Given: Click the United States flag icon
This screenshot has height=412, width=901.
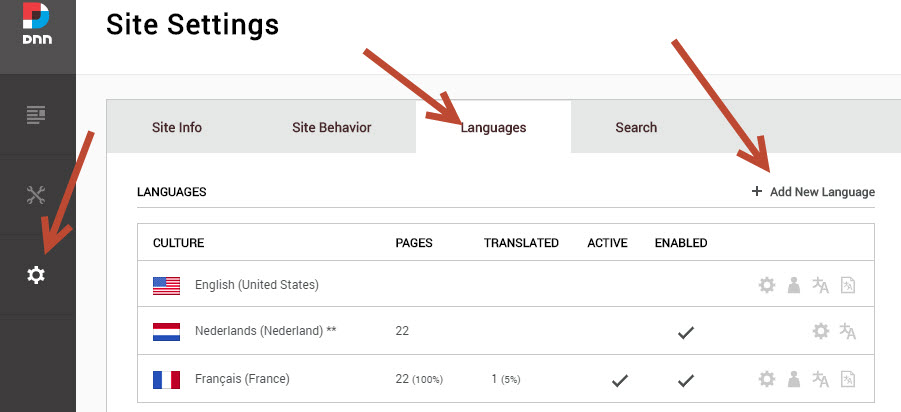Looking at the screenshot, I should [166, 286].
